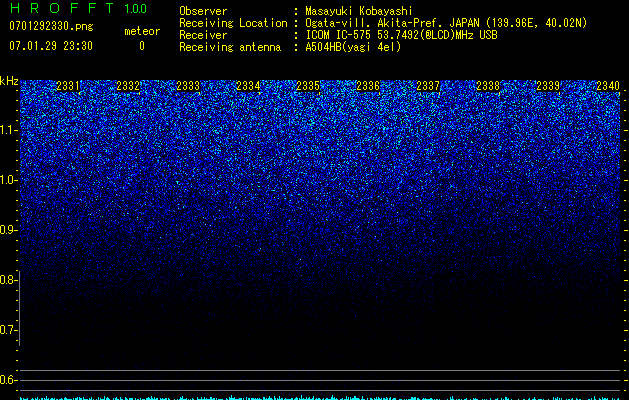The image size is (629, 400).
Task: Click the observer name Masayuki Kobayashi
Action: [359, 11]
